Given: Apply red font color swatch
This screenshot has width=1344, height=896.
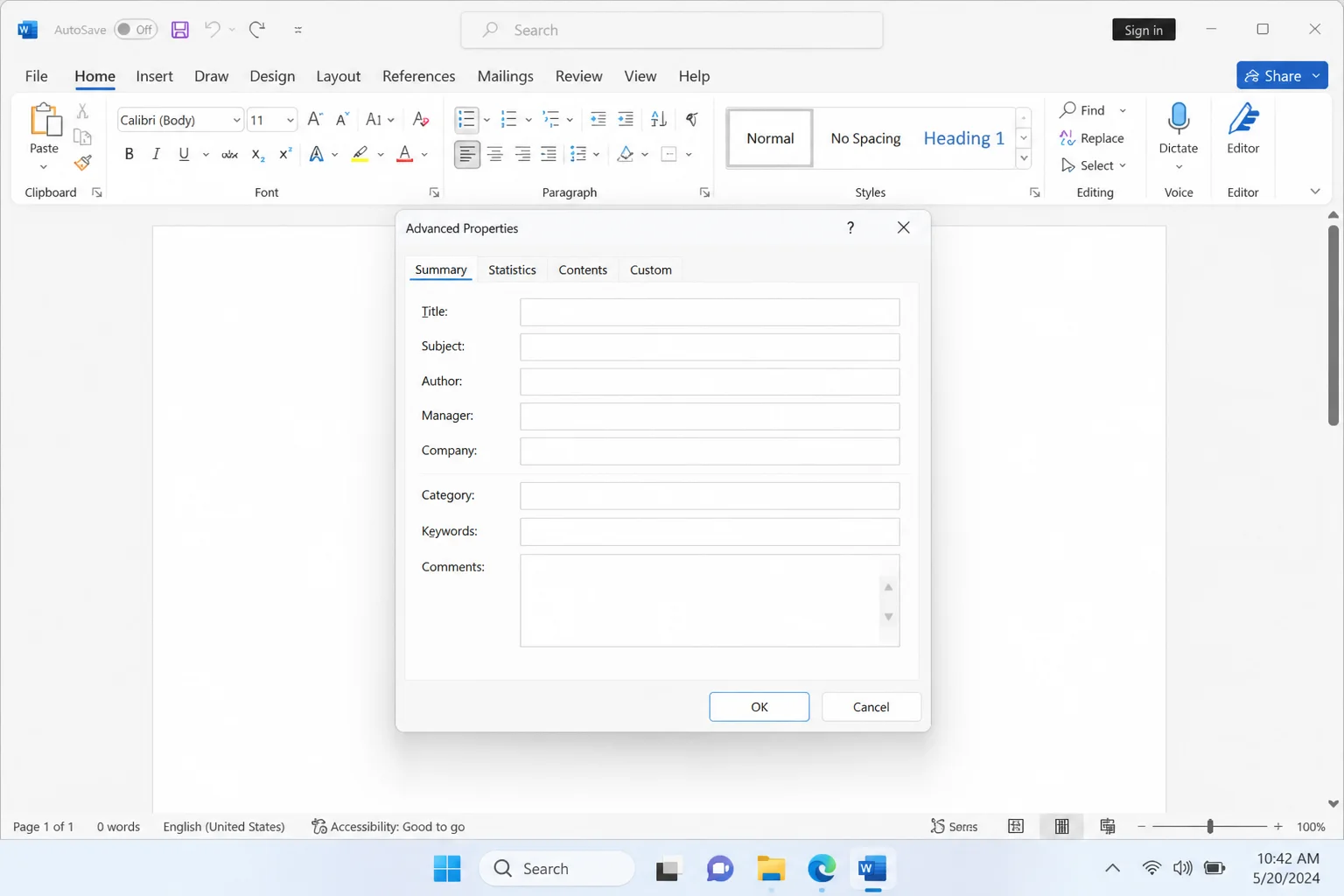Looking at the screenshot, I should (x=404, y=155).
